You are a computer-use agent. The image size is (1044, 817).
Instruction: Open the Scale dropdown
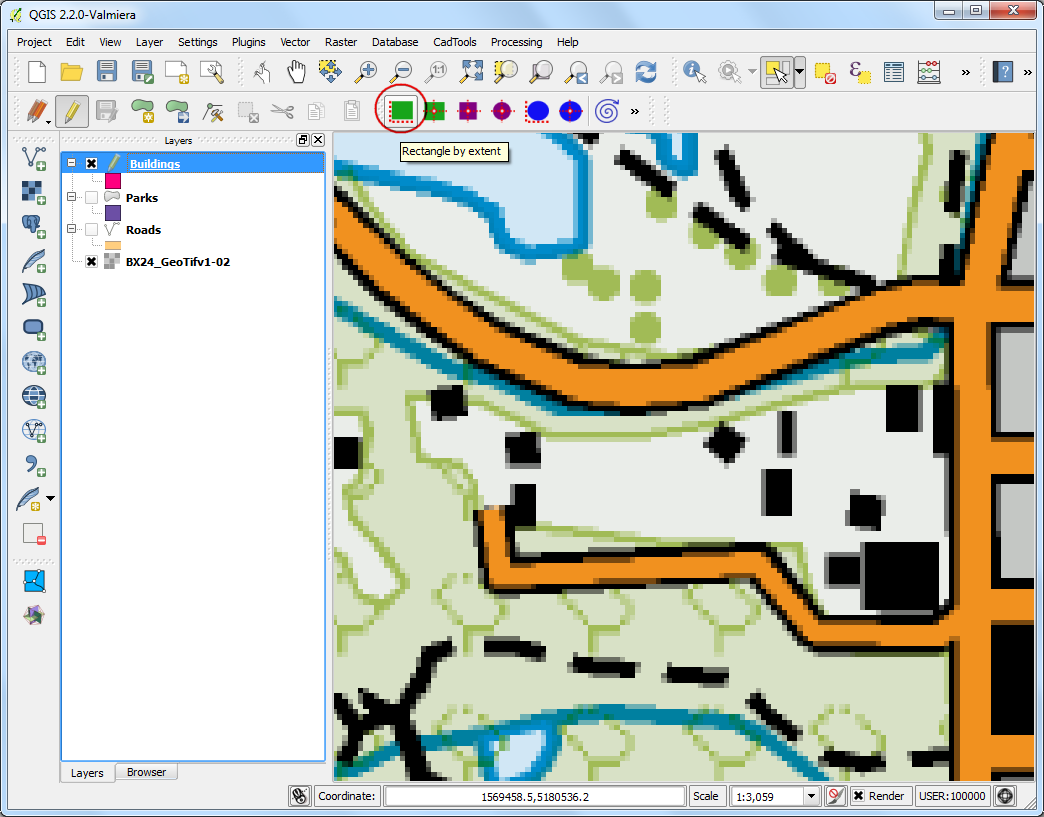tap(811, 796)
